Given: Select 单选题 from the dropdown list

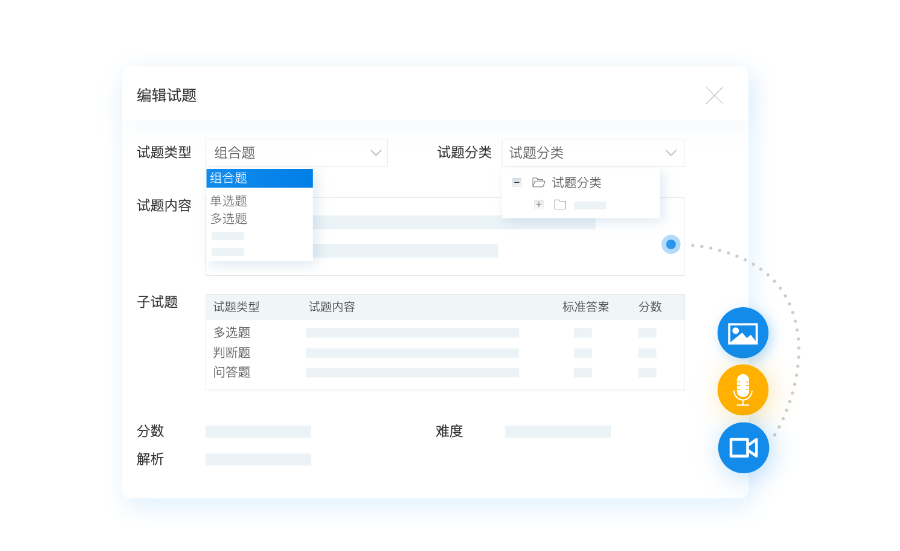Looking at the screenshot, I should pyautogui.click(x=229, y=201).
